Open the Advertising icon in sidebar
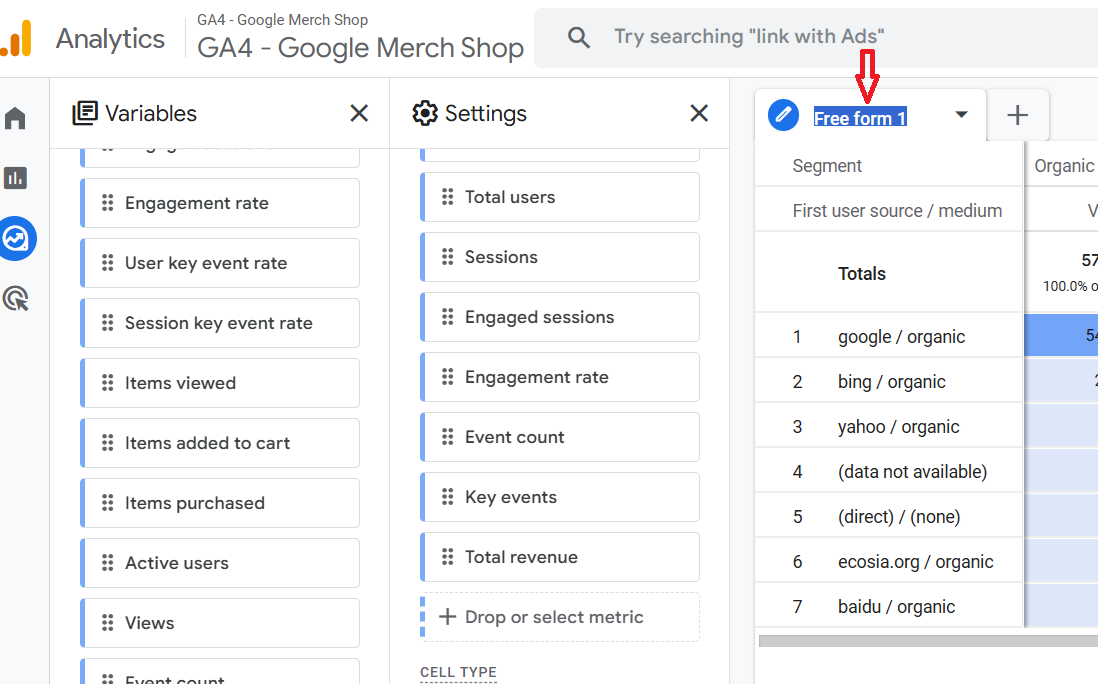1098x684 pixels. [15, 298]
